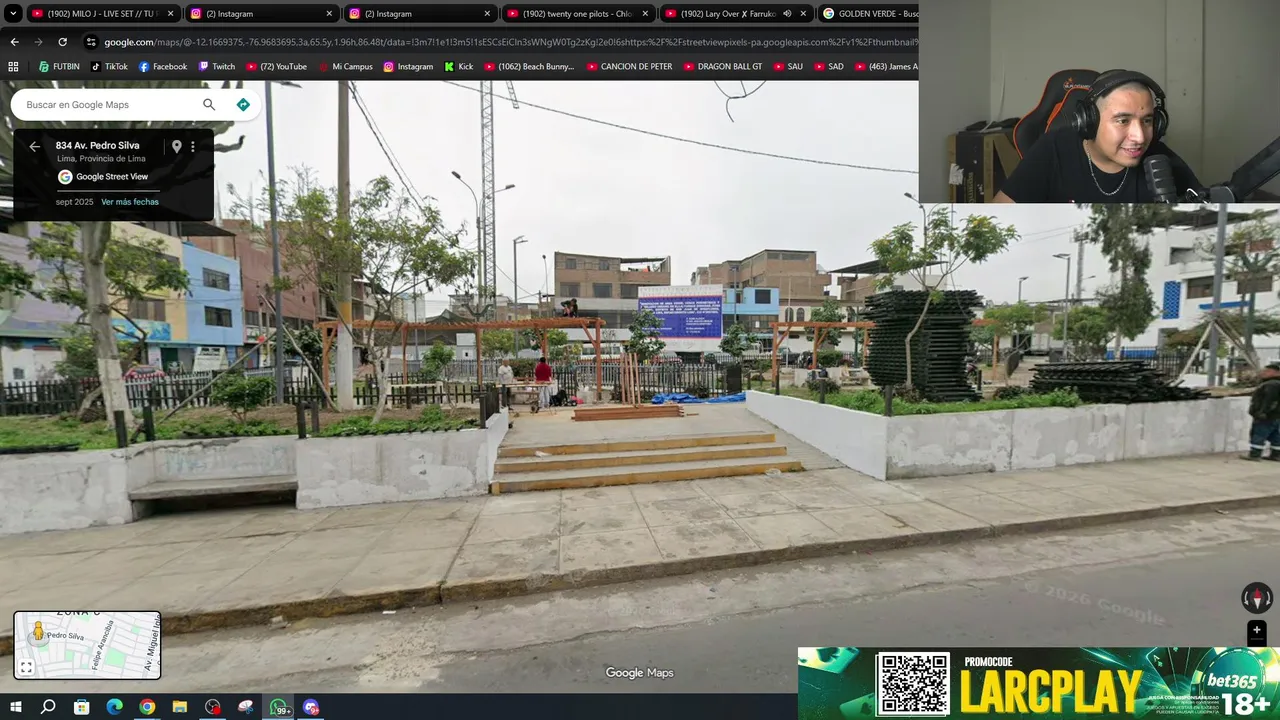
Task: Open the DRAGON BALL GT bookmark
Action: 723,66
